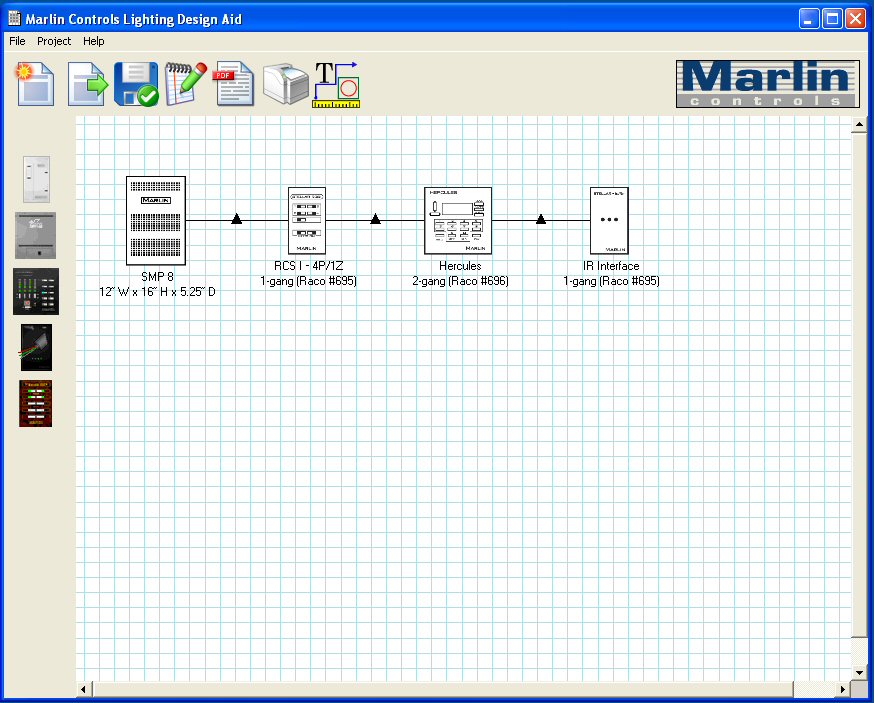The height and width of the screenshot is (703, 874).
Task: Click the application icon in title bar
Action: point(14,18)
